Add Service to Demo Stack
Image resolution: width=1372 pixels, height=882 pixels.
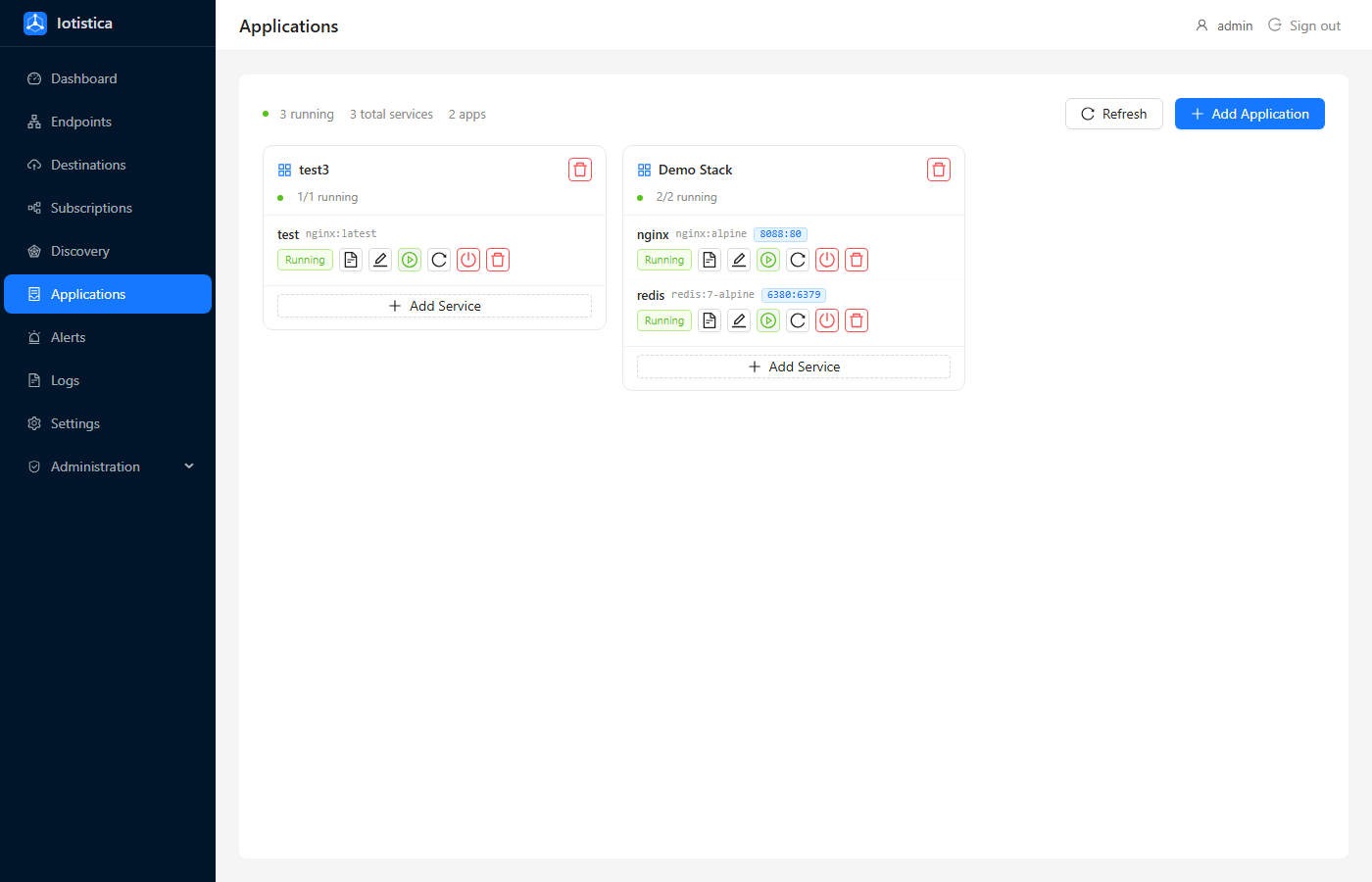point(794,367)
